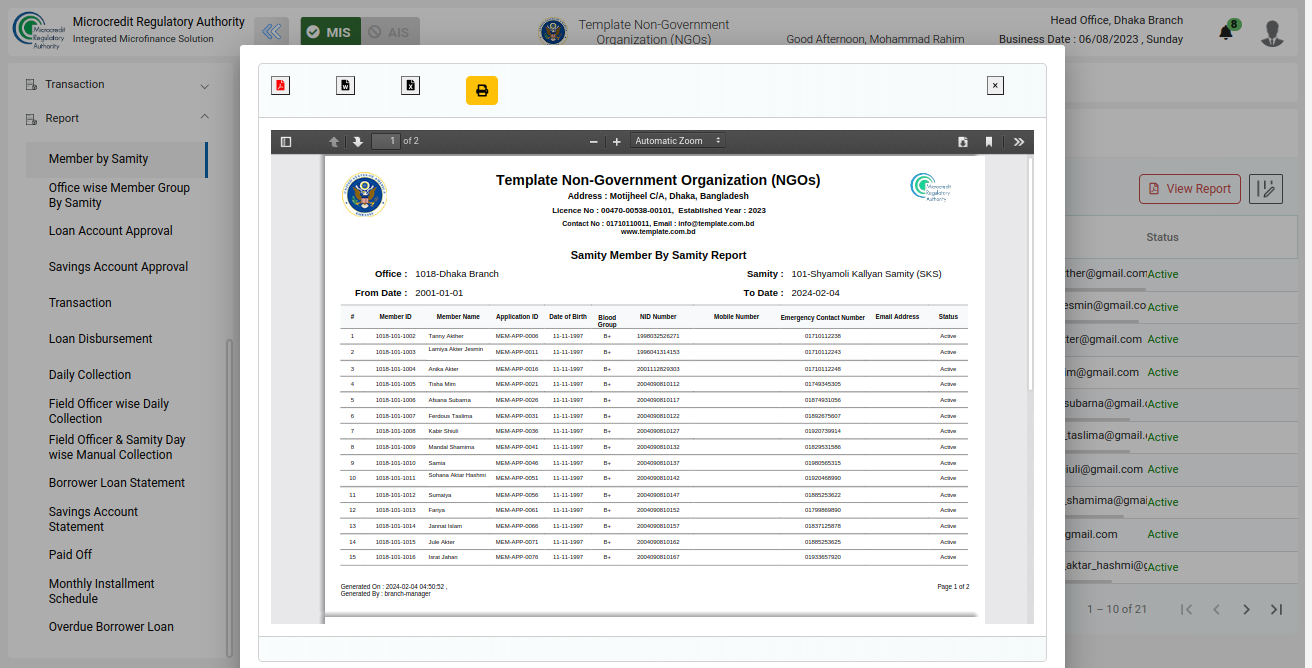The image size is (1312, 668).
Task: Export the report as Excel file
Action: (410, 85)
